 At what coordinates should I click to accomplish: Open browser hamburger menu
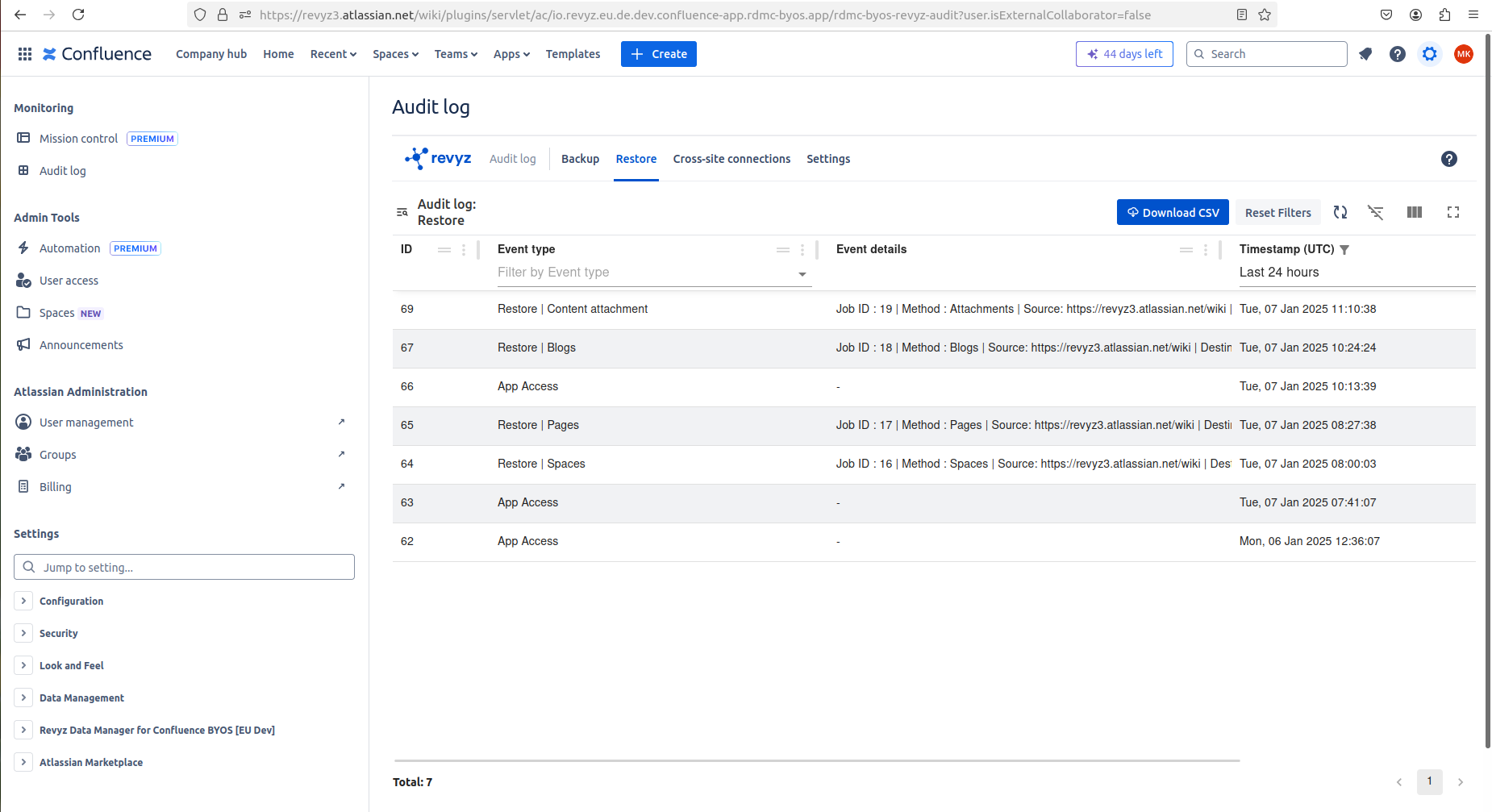tap(1473, 15)
